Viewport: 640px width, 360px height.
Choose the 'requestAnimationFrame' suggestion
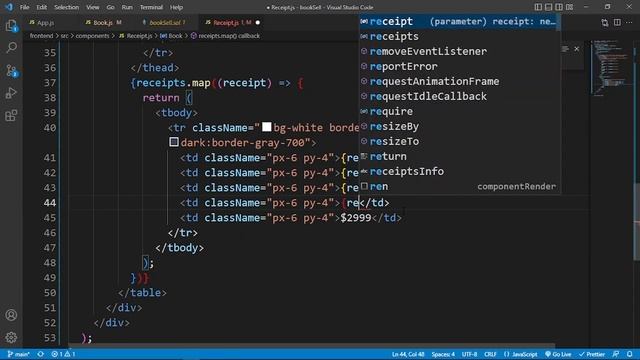pyautogui.click(x=459, y=81)
